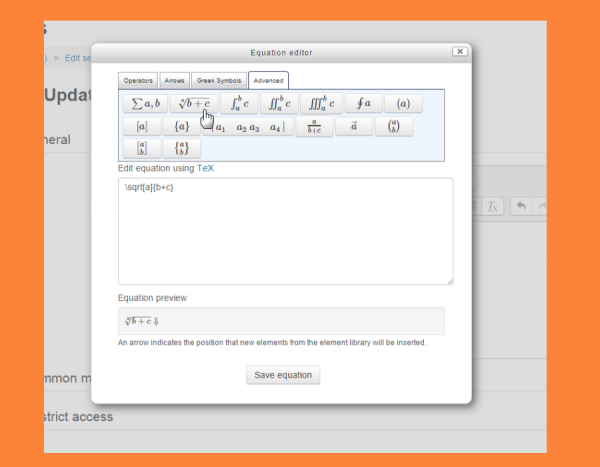Click the nth root b+c button
This screenshot has width=600, height=467.
[193, 103]
